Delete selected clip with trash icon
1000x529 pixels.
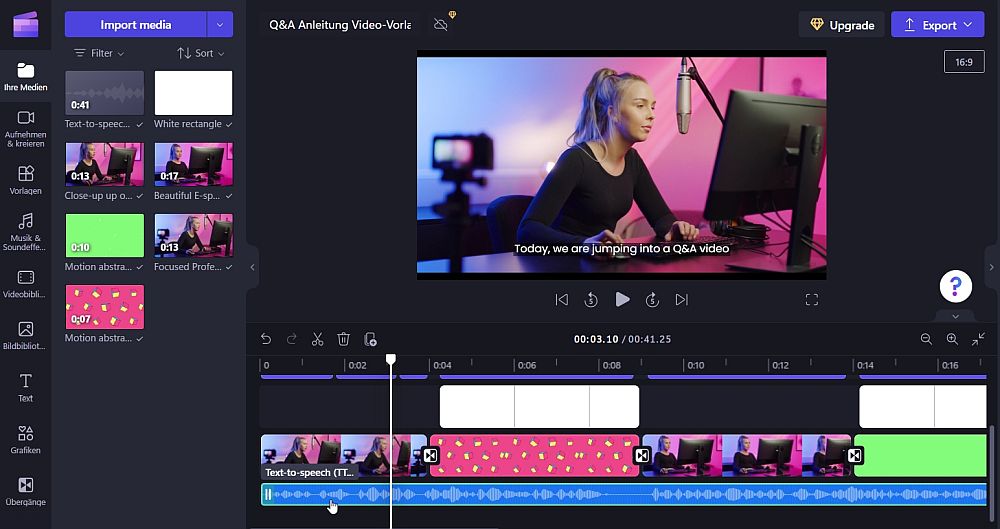[343, 339]
